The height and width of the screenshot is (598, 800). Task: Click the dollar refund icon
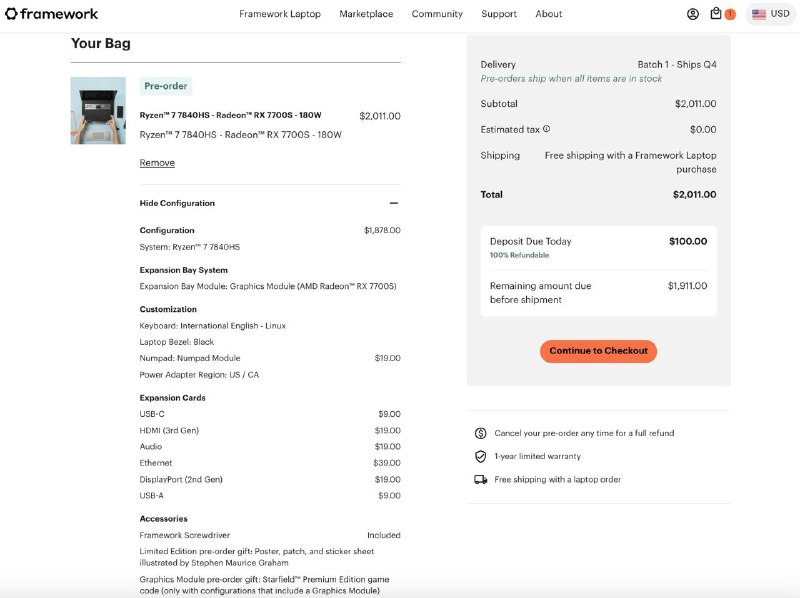click(481, 433)
